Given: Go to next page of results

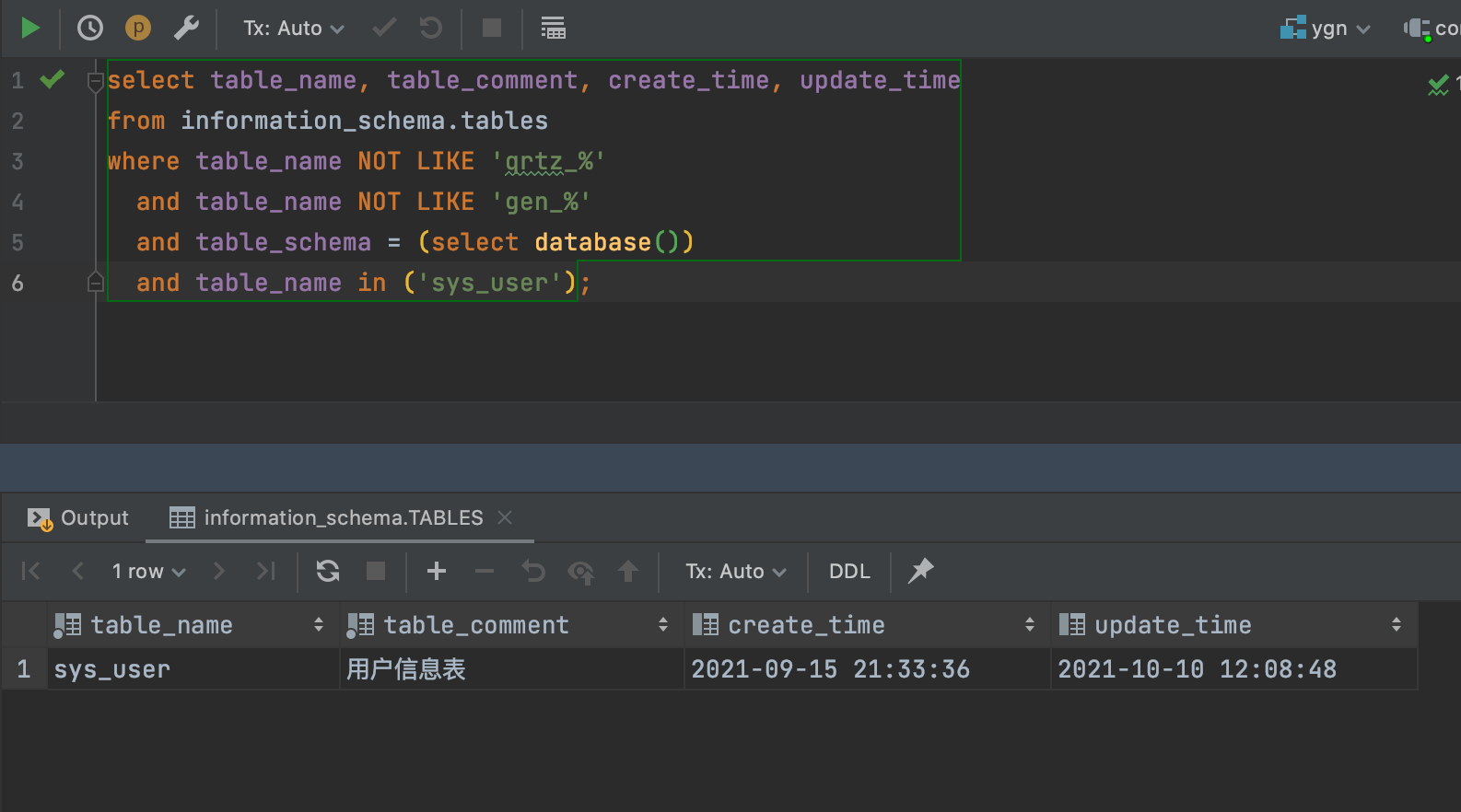Looking at the screenshot, I should 218,571.
